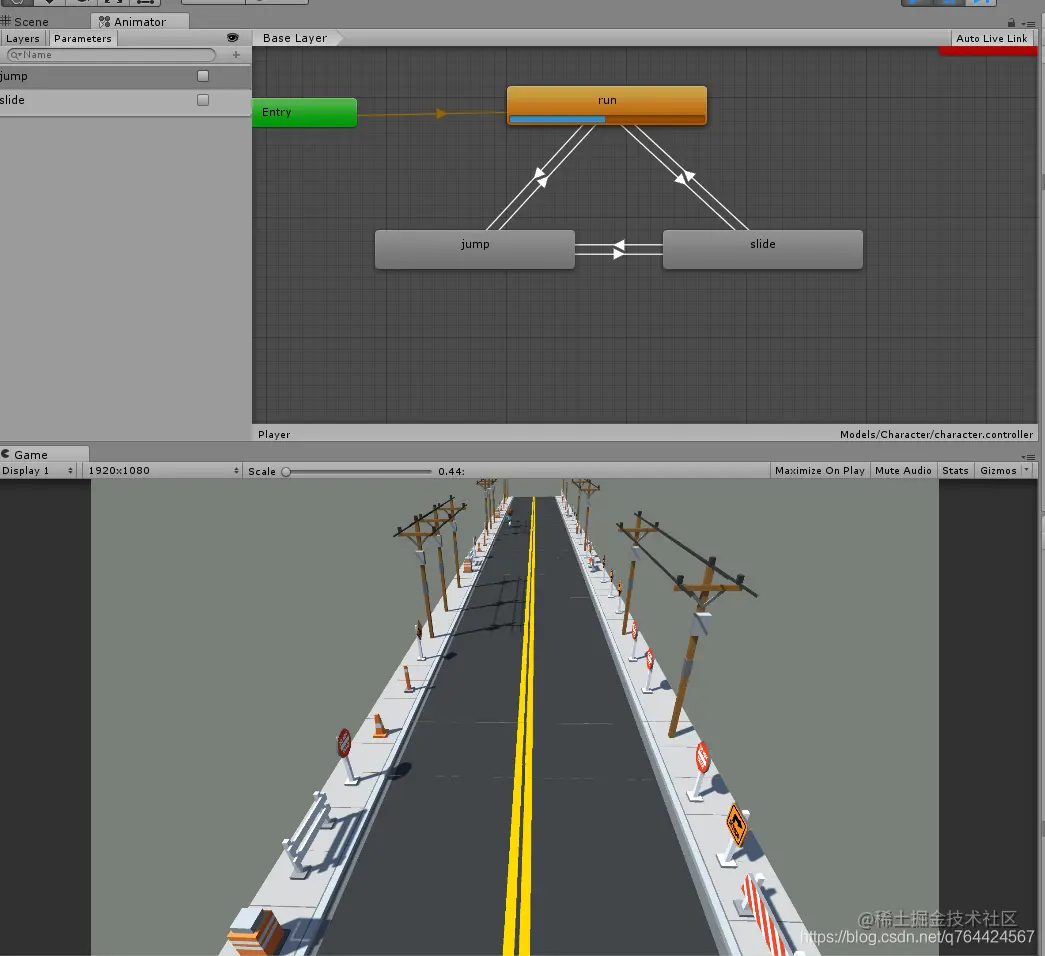This screenshot has width=1045, height=956.
Task: Click the Entry to run transition arrow
Action: click(x=441, y=114)
